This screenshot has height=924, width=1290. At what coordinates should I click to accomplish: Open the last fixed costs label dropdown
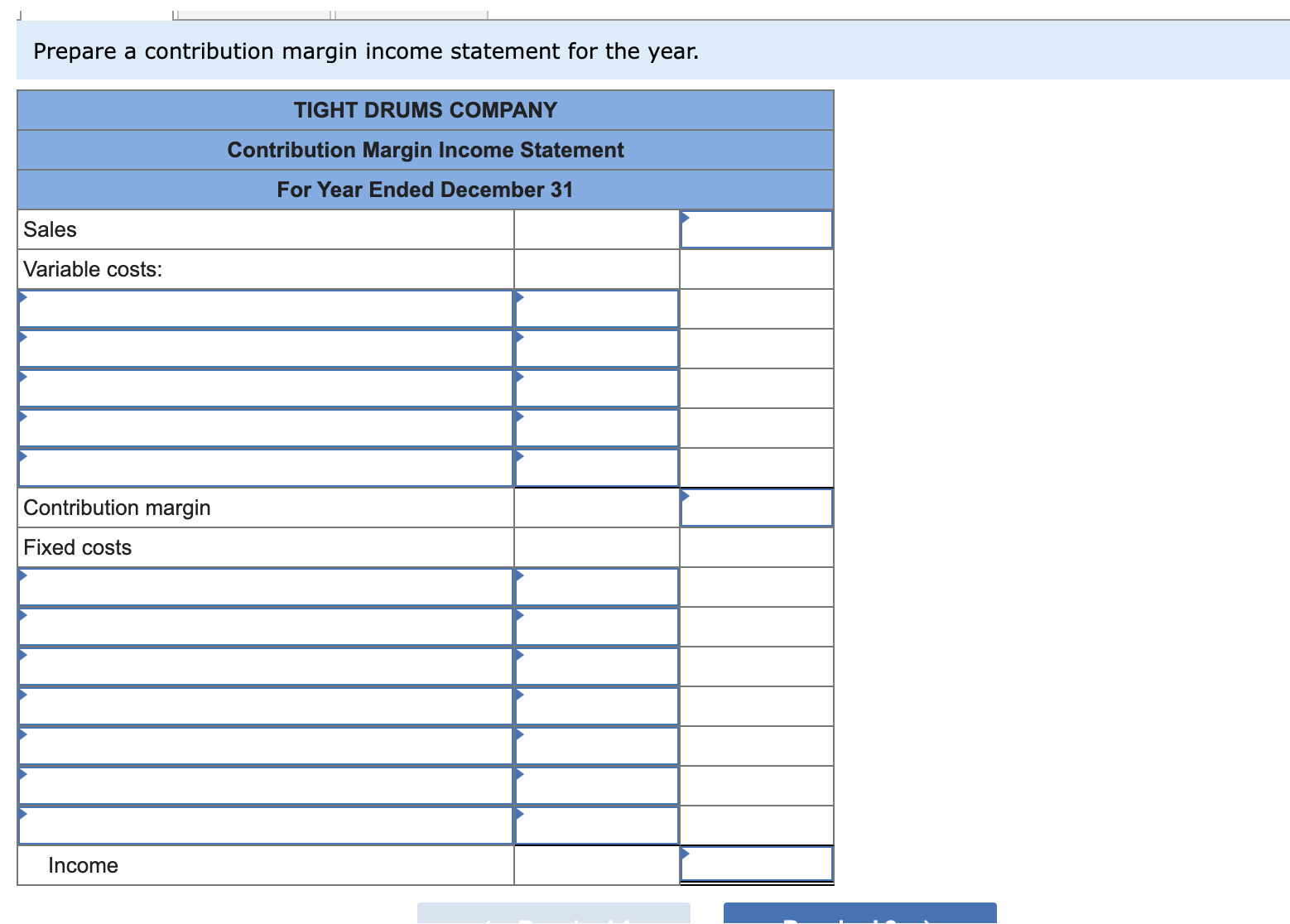pos(265,825)
